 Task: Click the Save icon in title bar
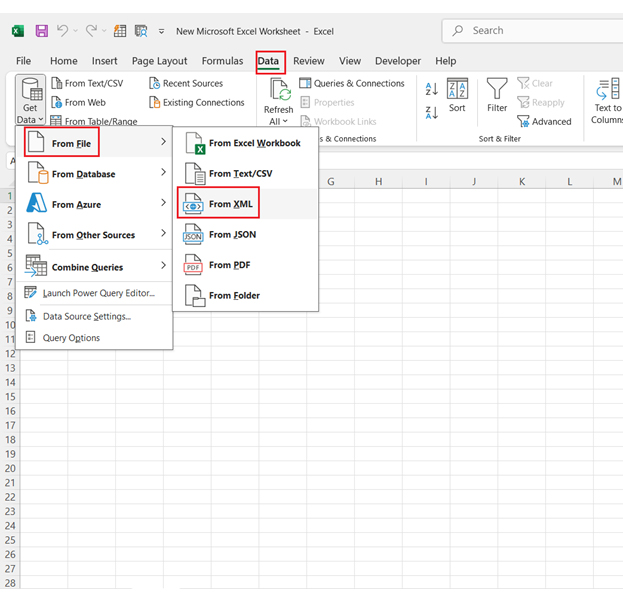(42, 31)
